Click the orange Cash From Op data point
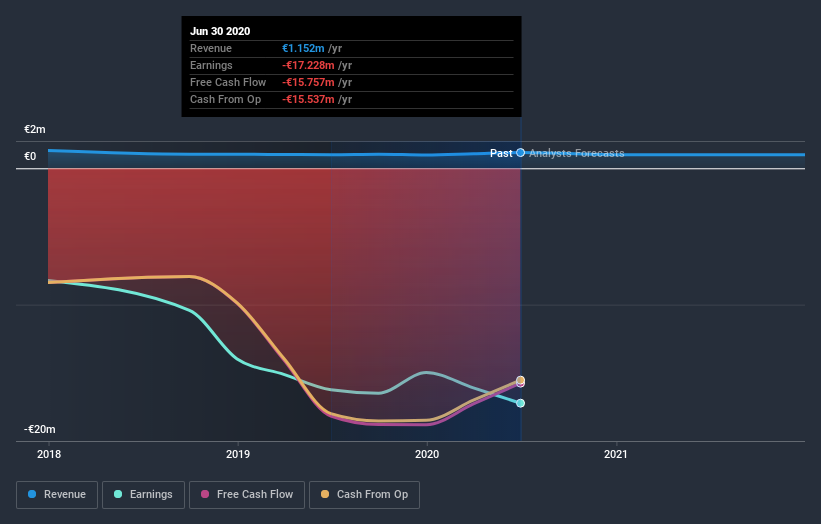The height and width of the screenshot is (524, 821). pyautogui.click(x=520, y=380)
